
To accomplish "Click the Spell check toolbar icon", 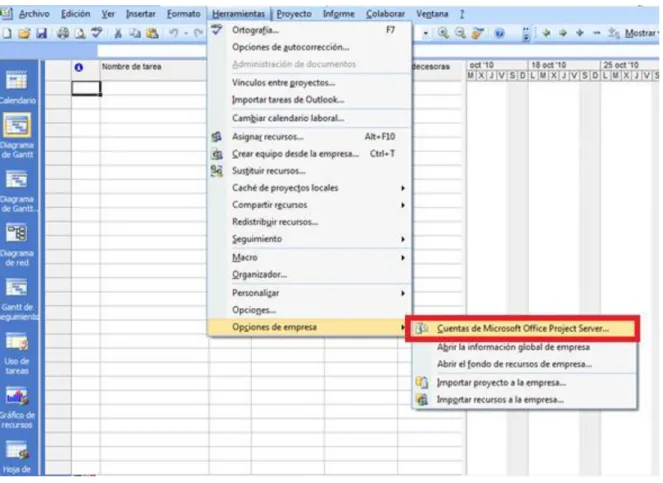I will coord(96,33).
